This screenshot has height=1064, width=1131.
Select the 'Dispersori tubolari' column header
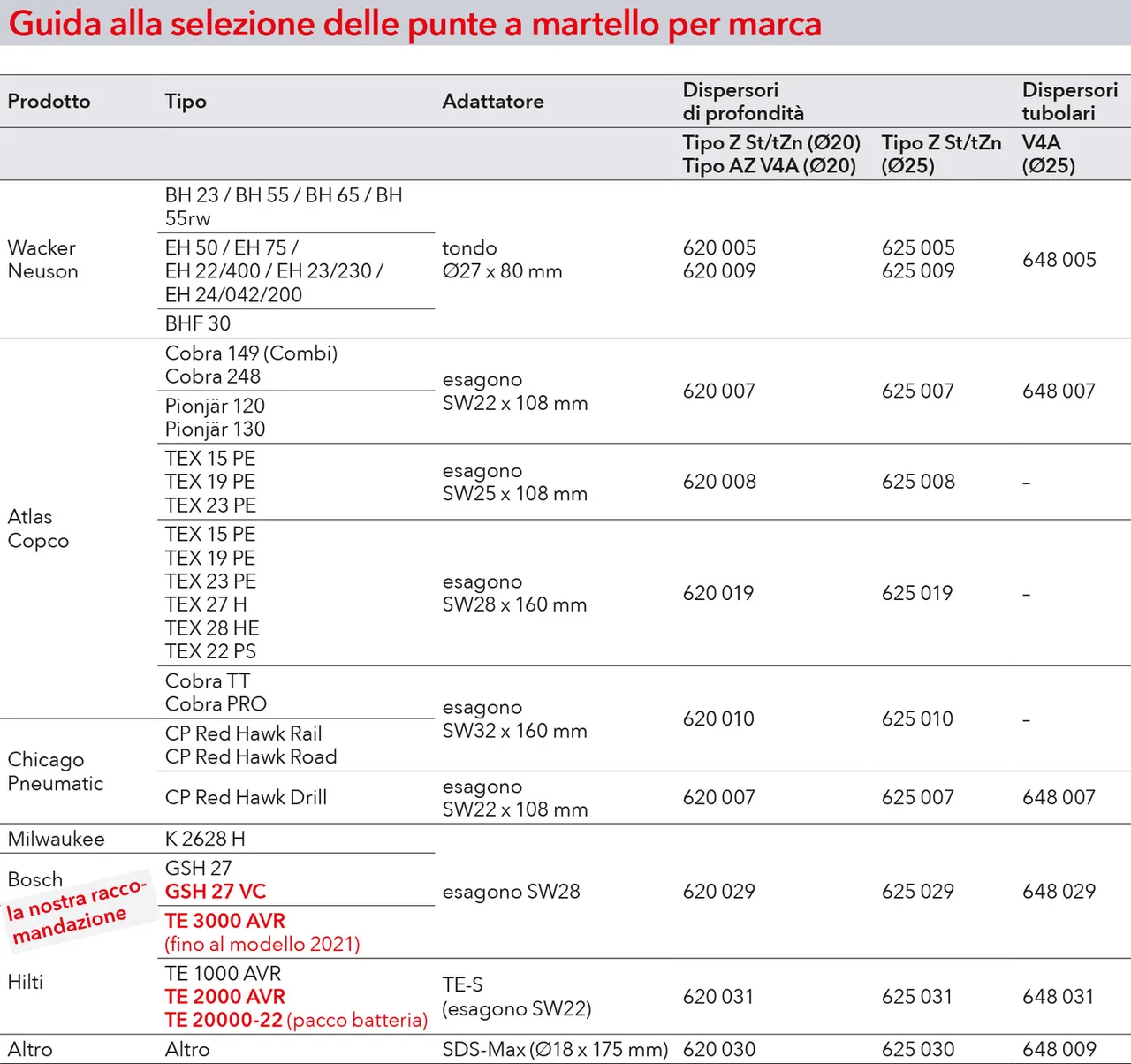[1069, 102]
